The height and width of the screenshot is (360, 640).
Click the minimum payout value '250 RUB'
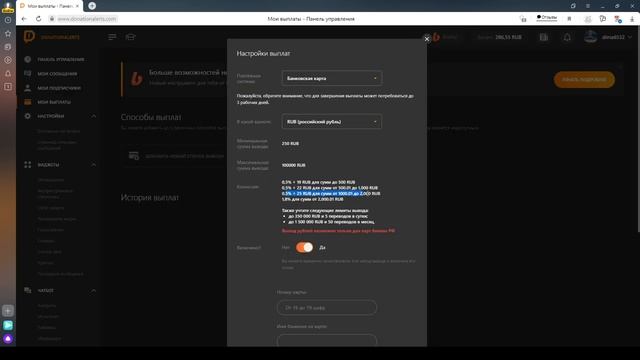[290, 144]
